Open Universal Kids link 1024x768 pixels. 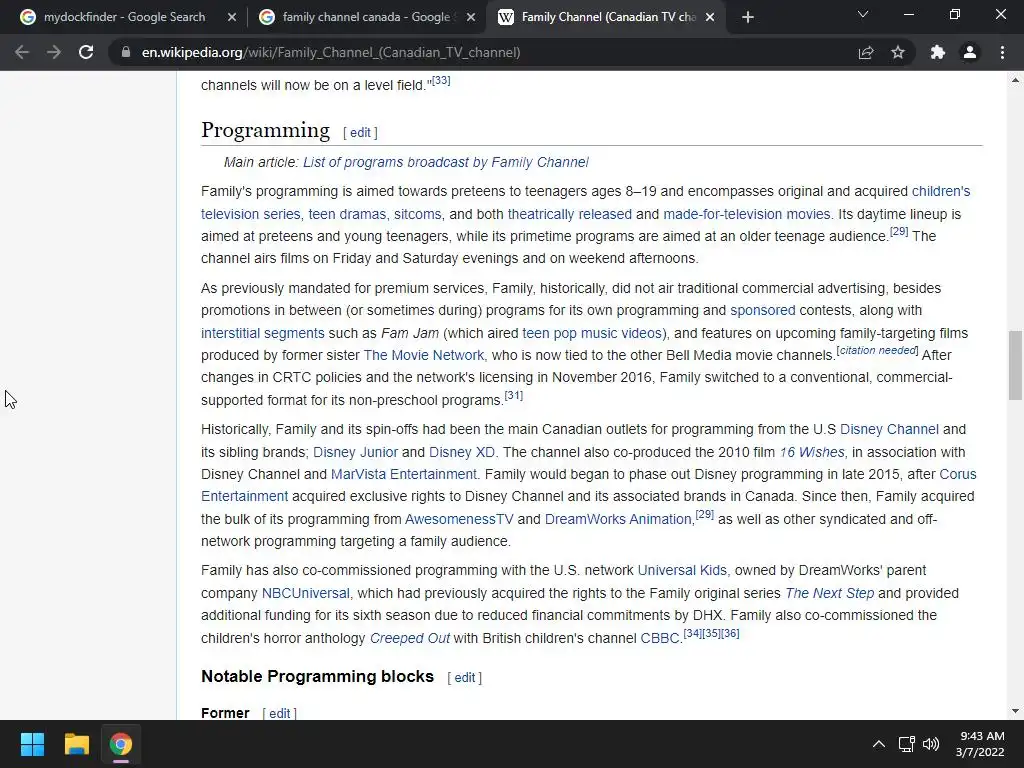(682, 570)
